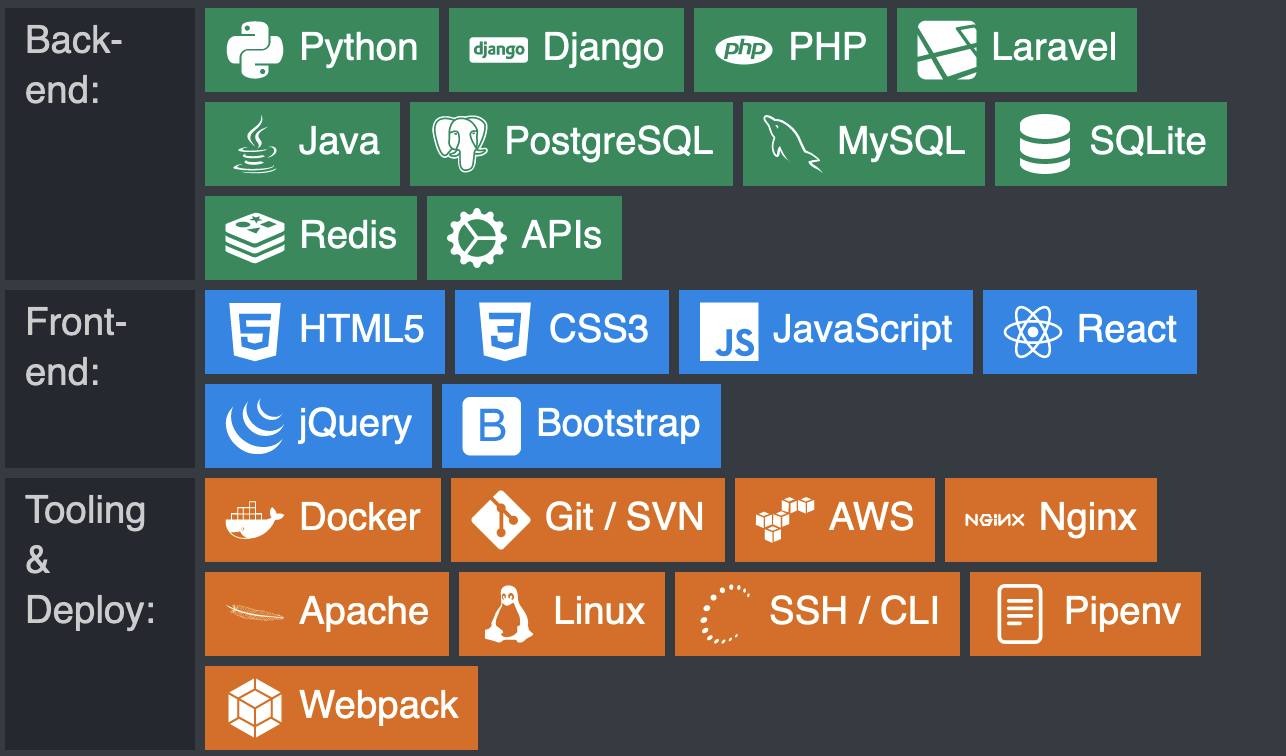Click the Tooling & Deploy: category heading
Screen dimensions: 1286x756
point(90,560)
